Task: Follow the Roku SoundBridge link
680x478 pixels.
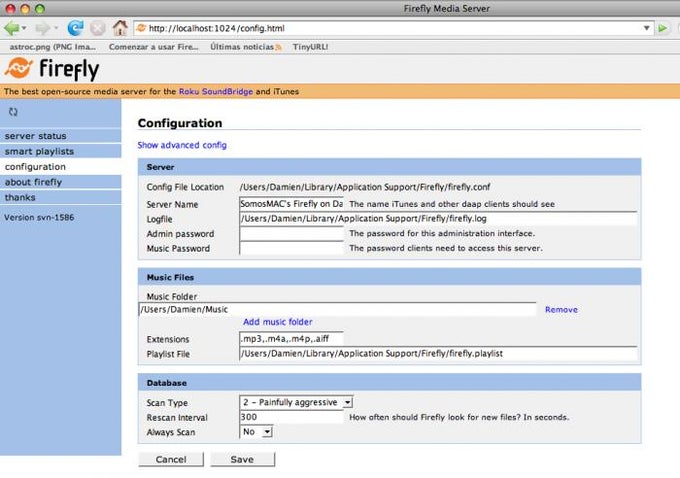Action: [x=216, y=92]
